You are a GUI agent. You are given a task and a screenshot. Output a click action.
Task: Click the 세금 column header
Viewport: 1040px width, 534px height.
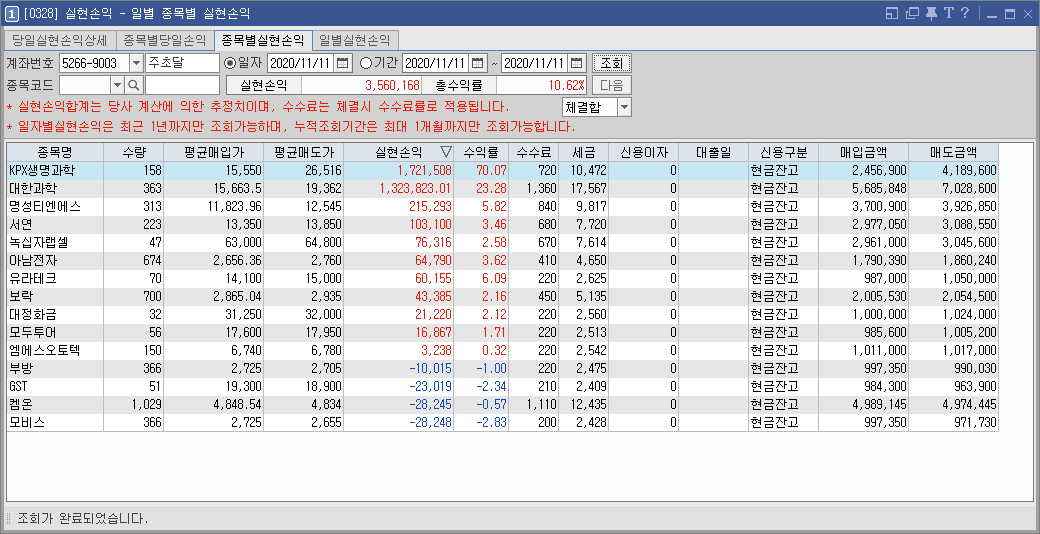[x=583, y=153]
